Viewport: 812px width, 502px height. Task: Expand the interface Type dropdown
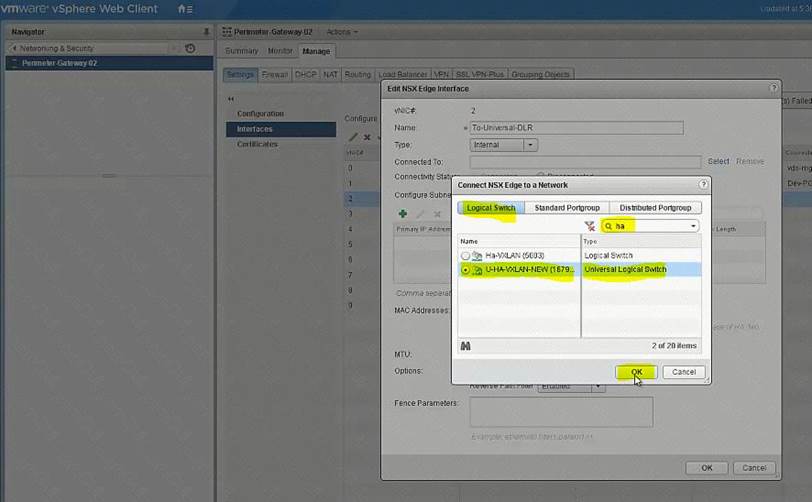click(530, 145)
